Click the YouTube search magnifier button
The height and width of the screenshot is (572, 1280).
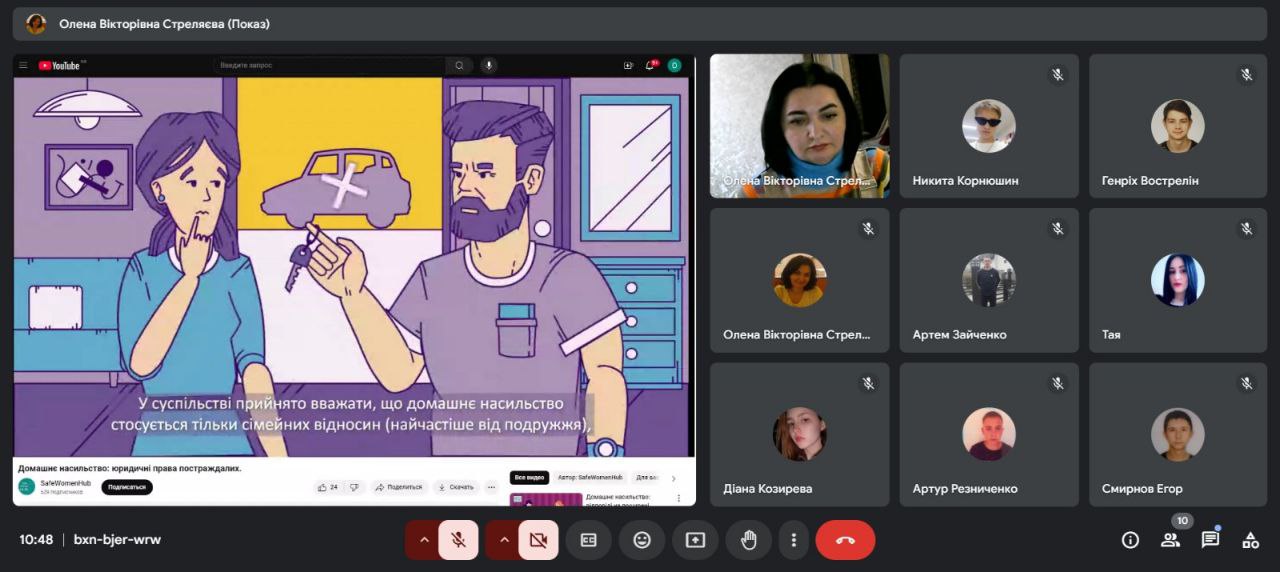[x=459, y=65]
